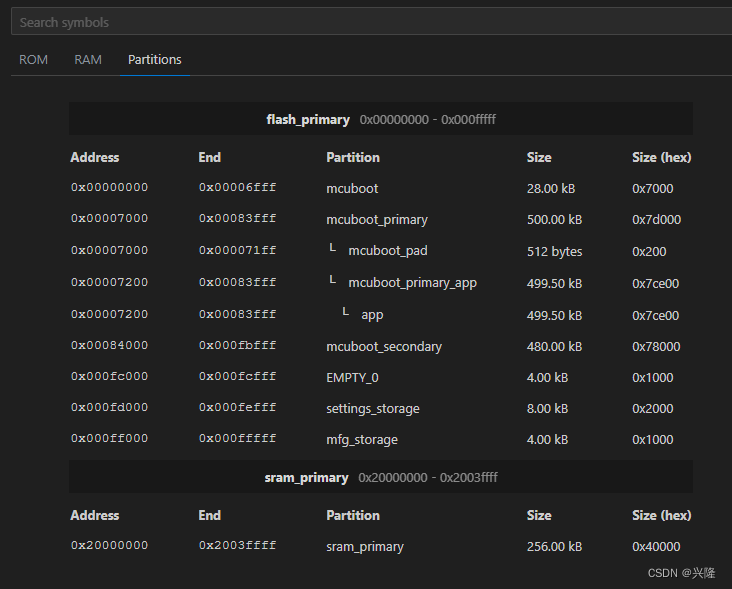This screenshot has width=732, height=589.
Task: Select the mcuboot_pad child partition
Action: point(387,251)
